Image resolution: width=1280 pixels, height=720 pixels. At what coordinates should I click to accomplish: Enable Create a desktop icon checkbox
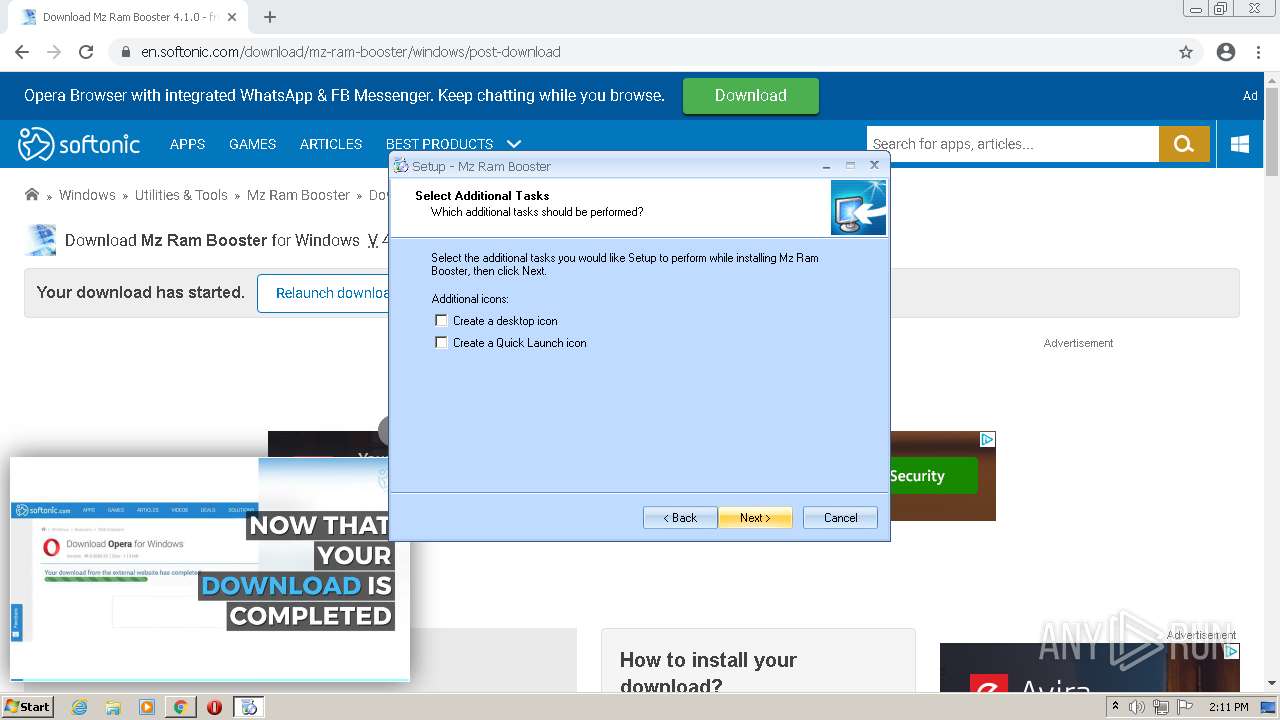[441, 321]
